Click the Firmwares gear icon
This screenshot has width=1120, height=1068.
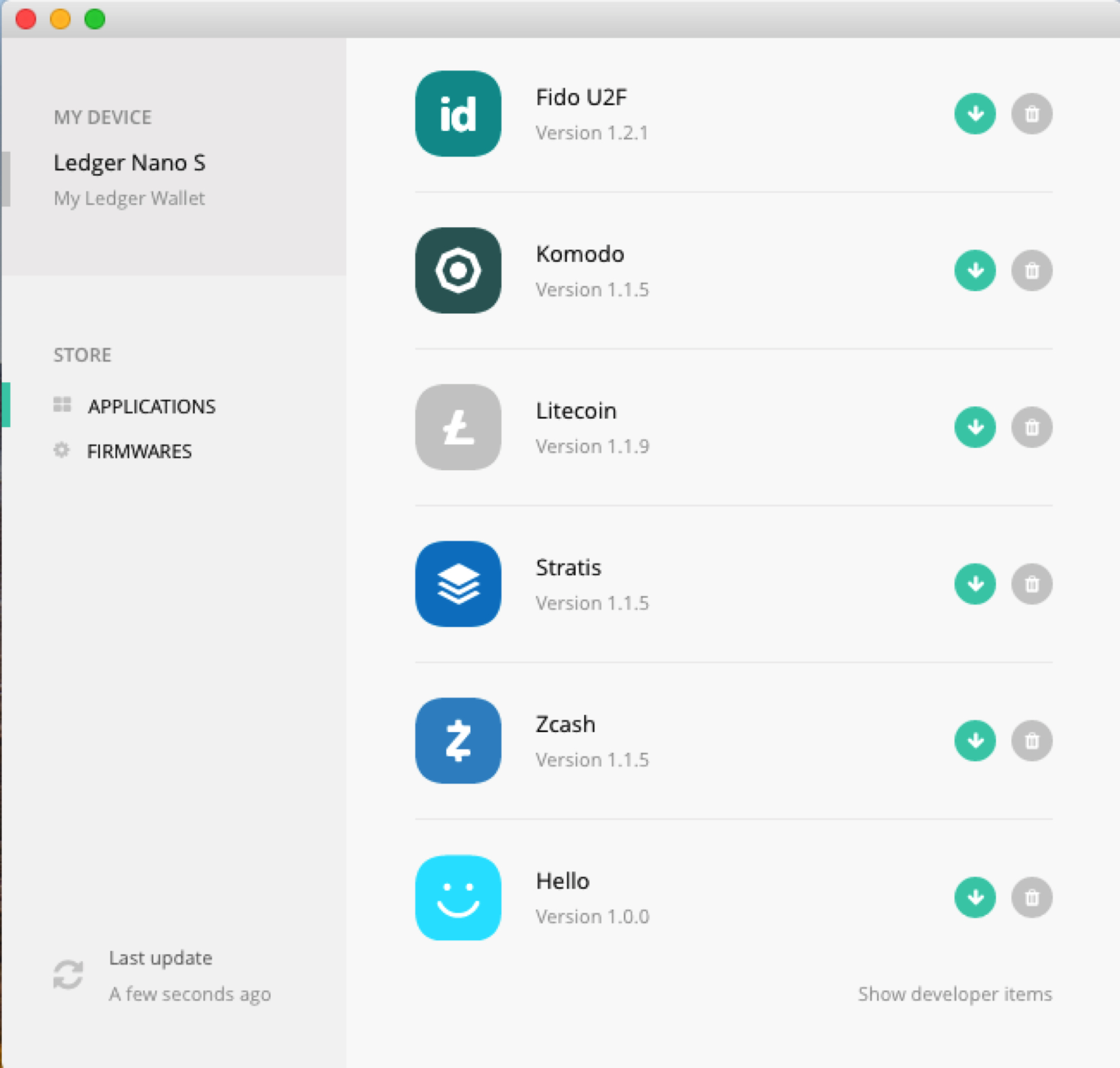click(x=62, y=449)
